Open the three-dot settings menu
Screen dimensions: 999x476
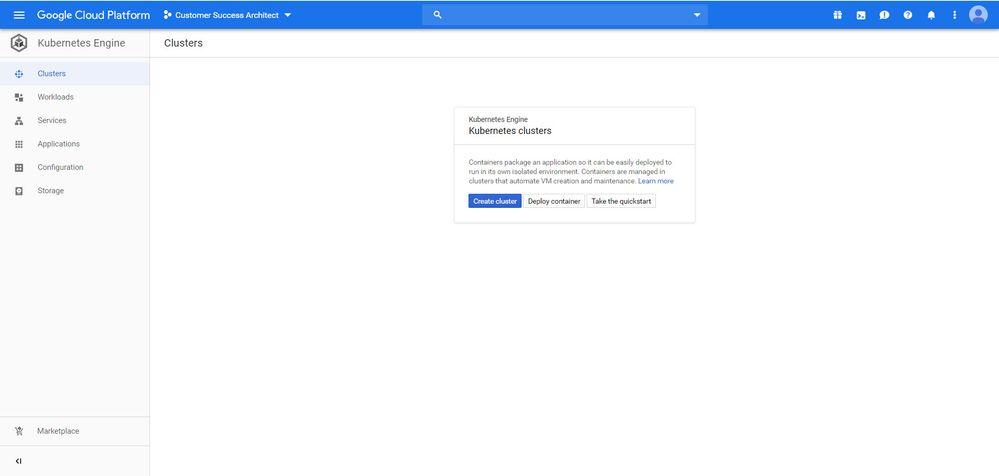954,15
